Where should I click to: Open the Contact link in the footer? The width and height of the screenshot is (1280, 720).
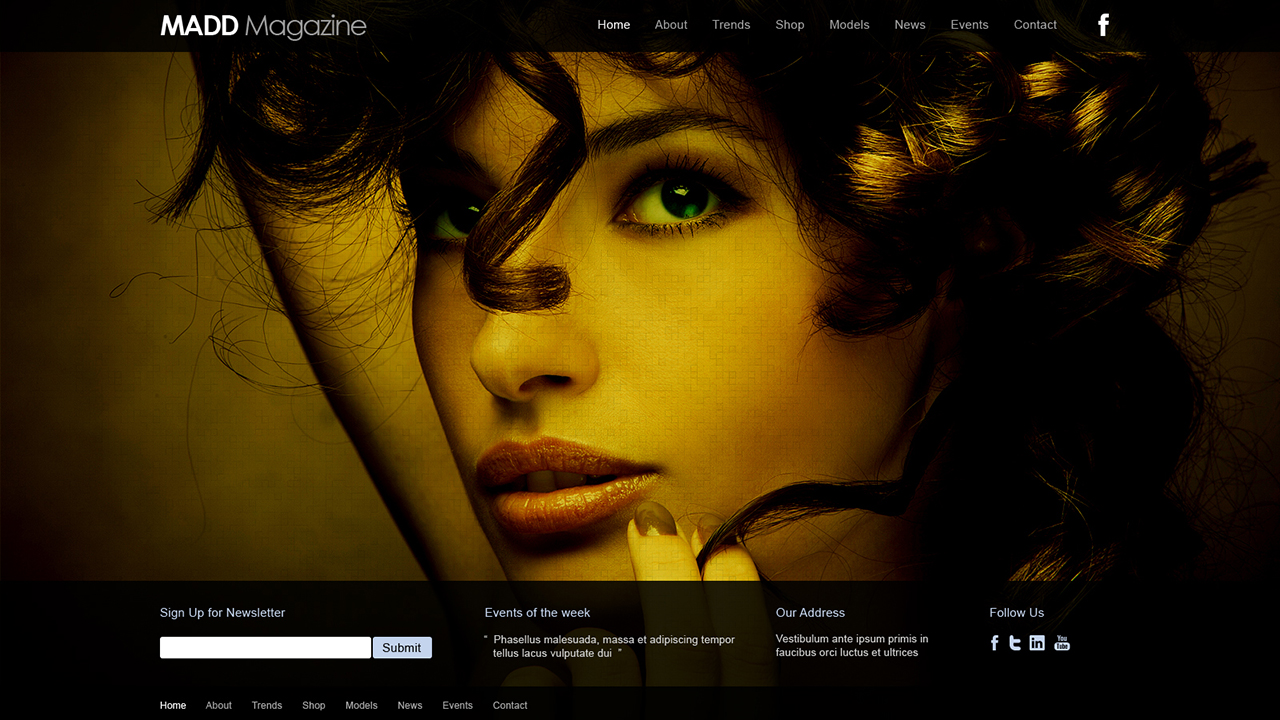(510, 706)
